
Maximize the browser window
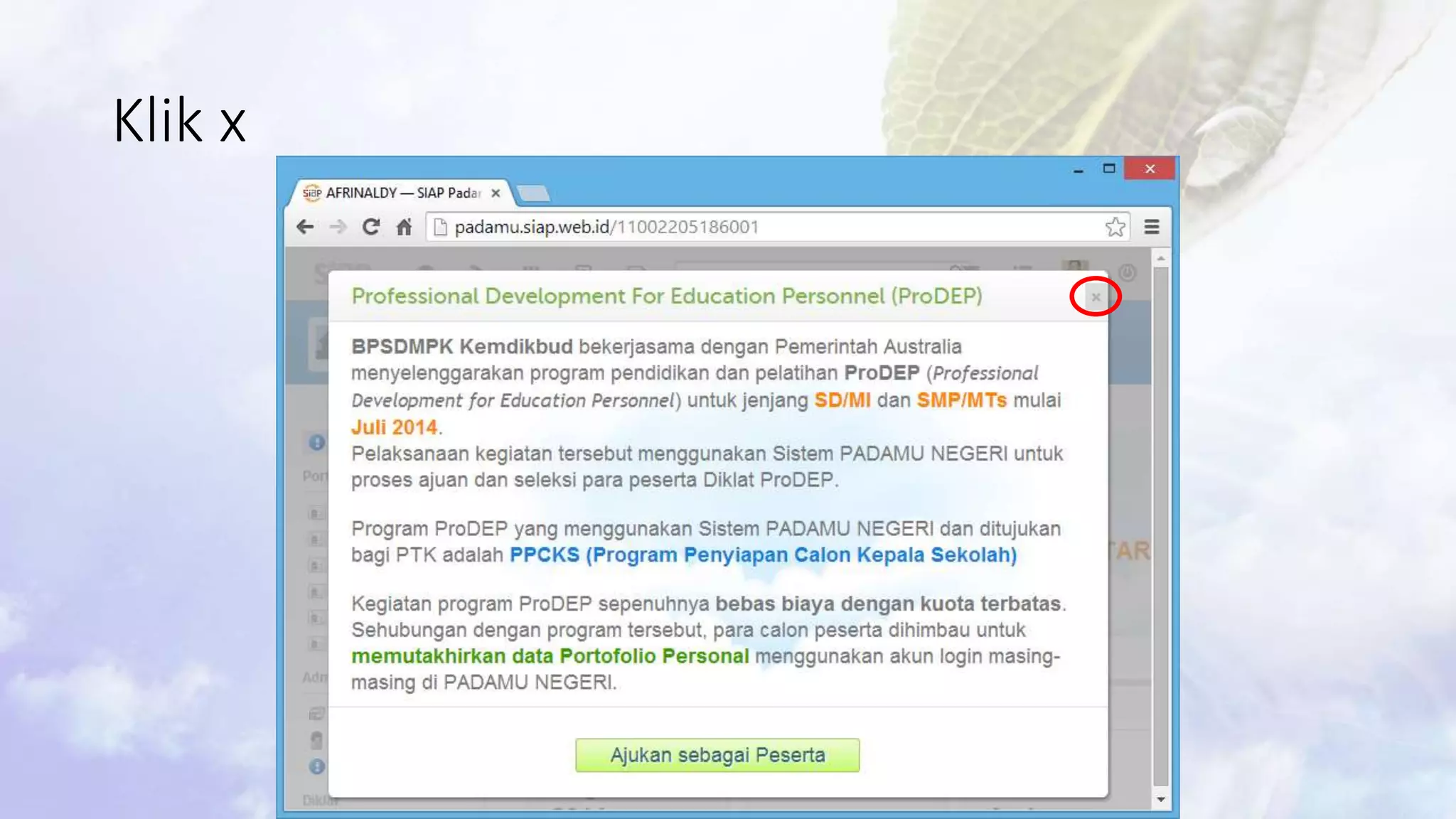coord(1109,168)
